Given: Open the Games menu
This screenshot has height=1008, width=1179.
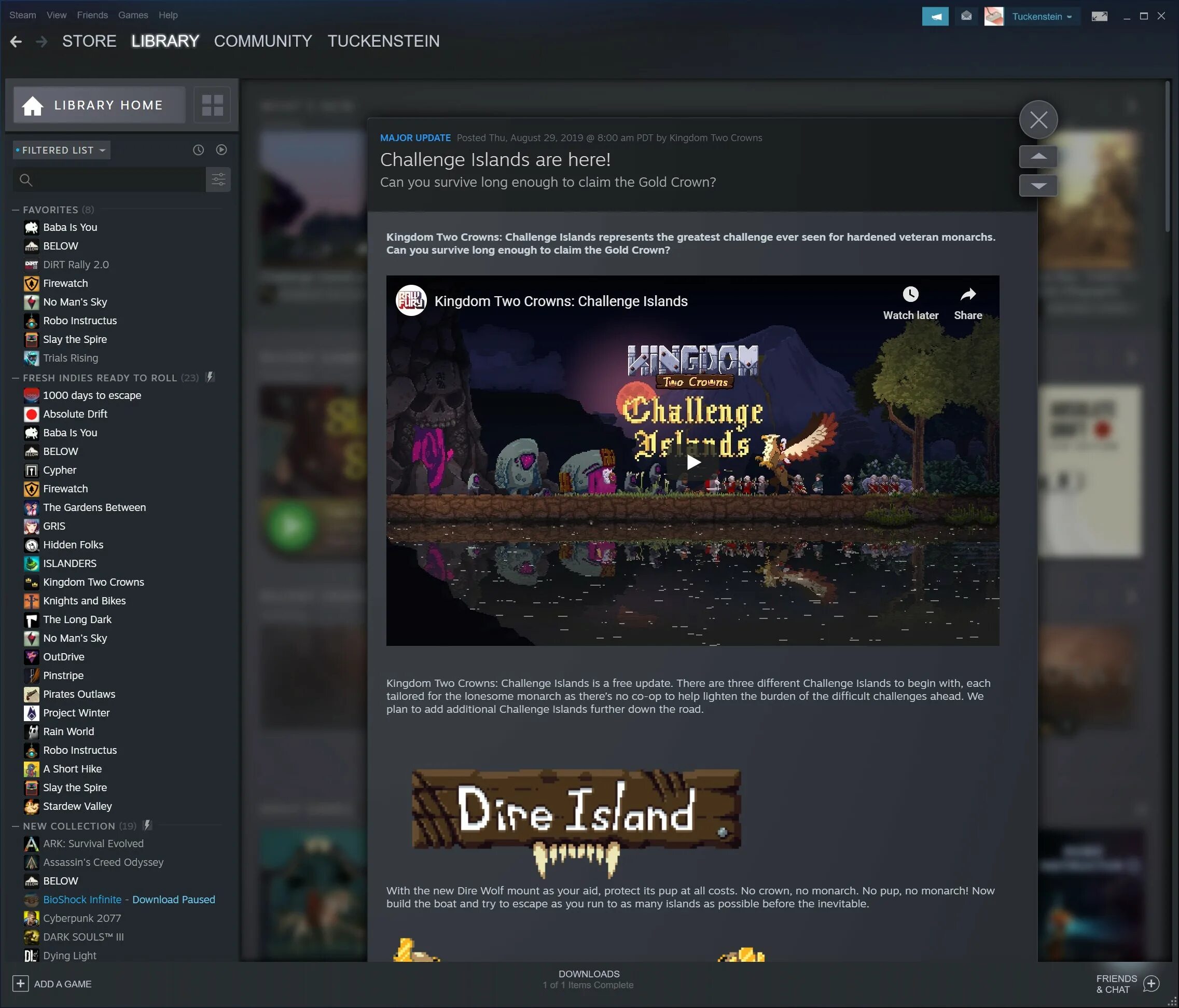Looking at the screenshot, I should click(133, 16).
